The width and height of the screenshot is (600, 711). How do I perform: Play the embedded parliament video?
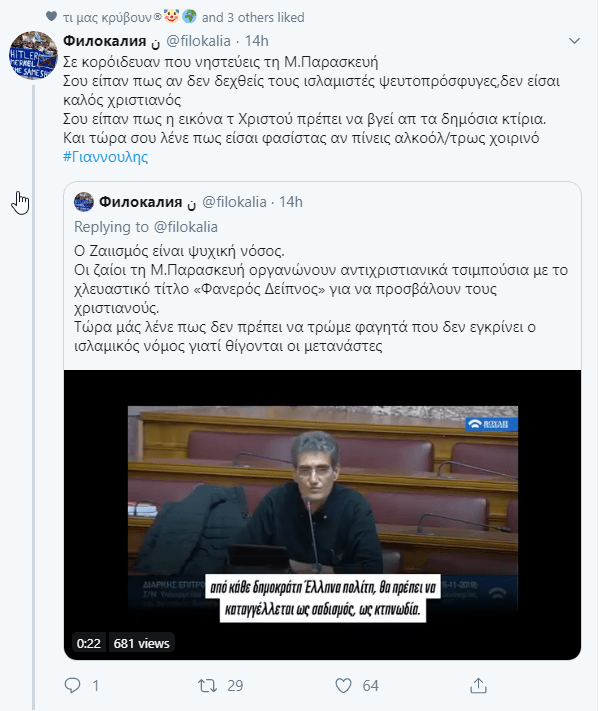coord(322,515)
